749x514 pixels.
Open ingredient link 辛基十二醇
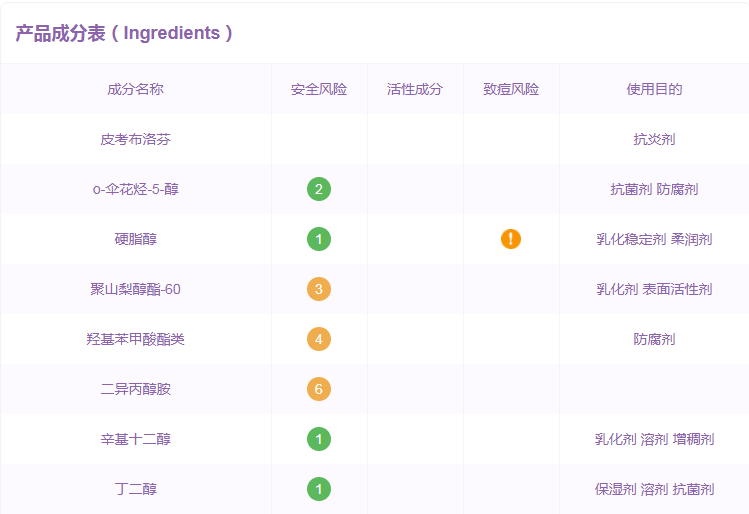136,439
